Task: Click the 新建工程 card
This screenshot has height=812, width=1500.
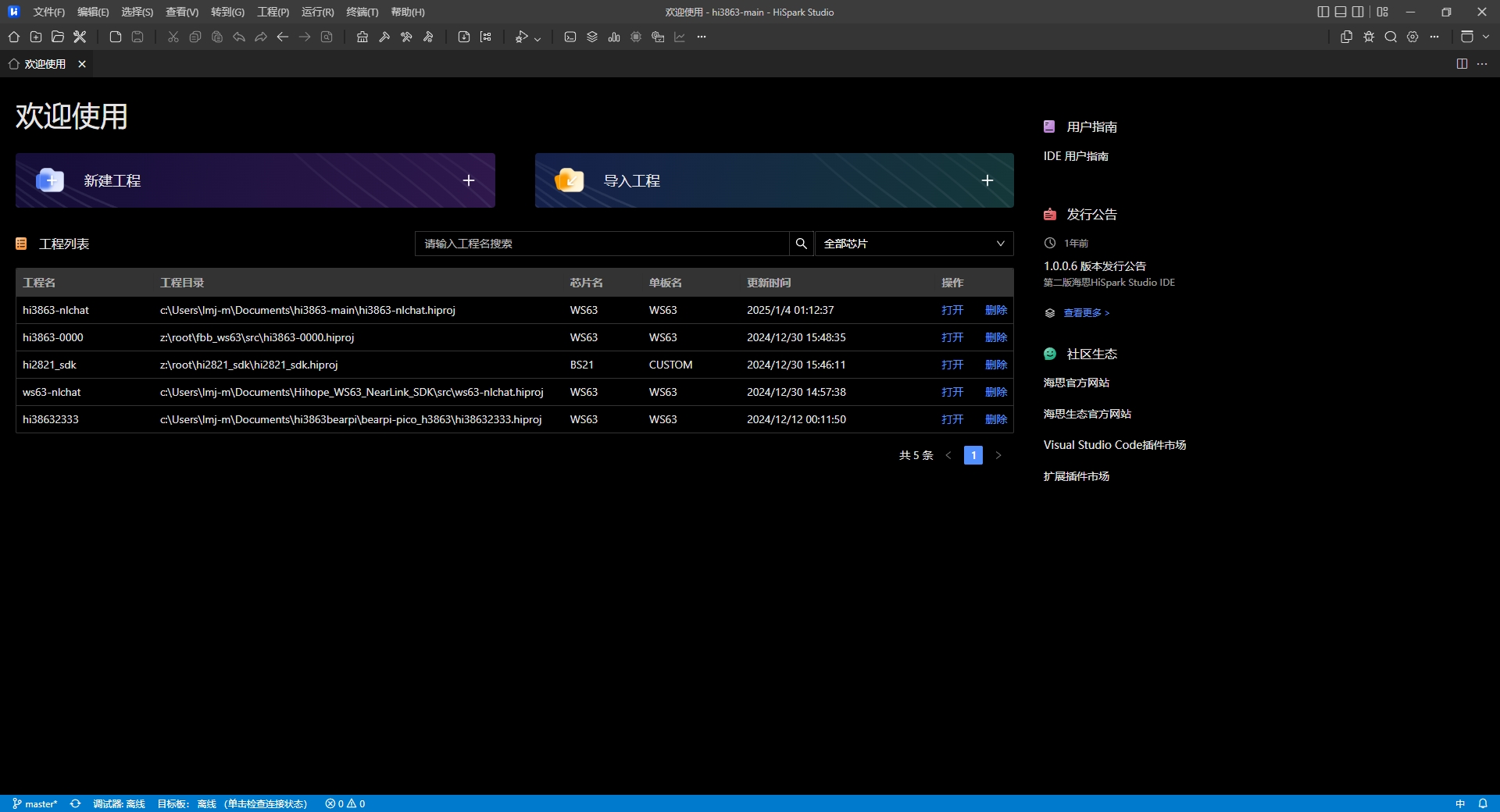Action: click(x=255, y=180)
